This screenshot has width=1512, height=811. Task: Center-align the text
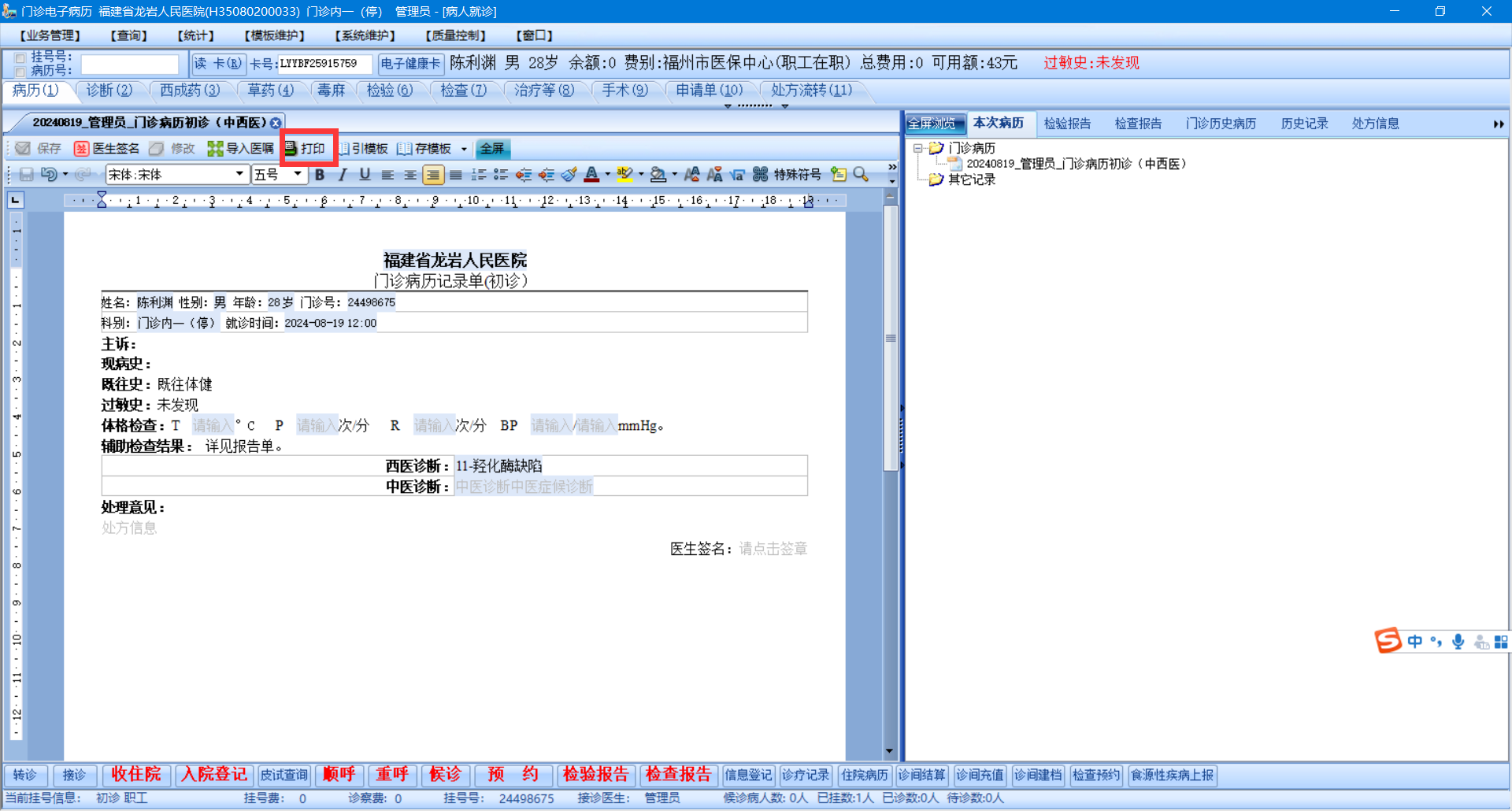pyautogui.click(x=410, y=175)
